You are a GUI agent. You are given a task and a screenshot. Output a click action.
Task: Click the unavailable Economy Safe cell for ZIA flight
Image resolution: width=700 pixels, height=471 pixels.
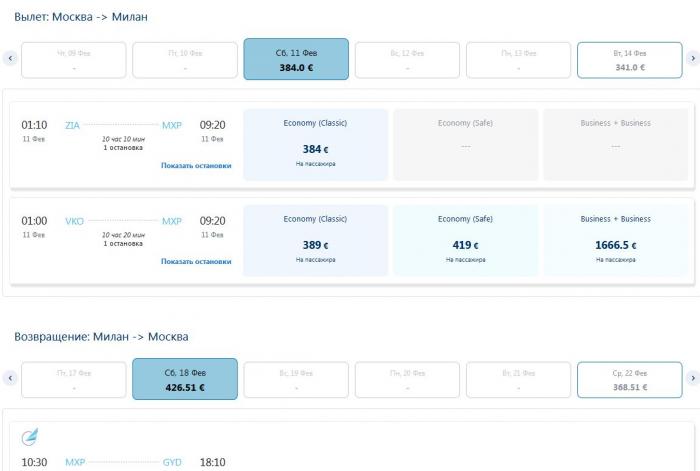coord(465,145)
